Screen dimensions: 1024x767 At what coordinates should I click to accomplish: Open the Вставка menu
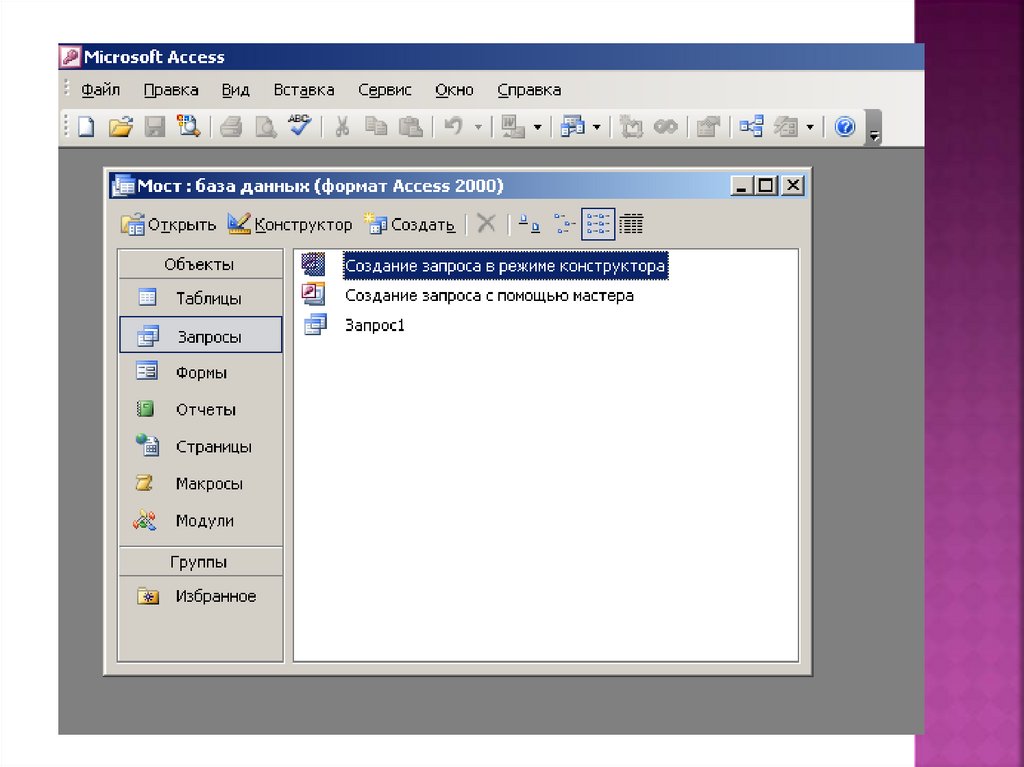[x=304, y=90]
